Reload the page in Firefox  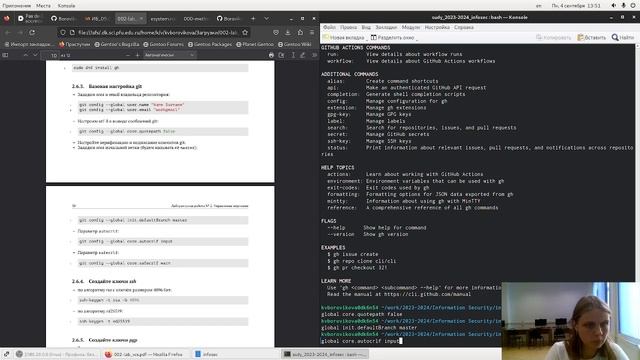[32, 33]
